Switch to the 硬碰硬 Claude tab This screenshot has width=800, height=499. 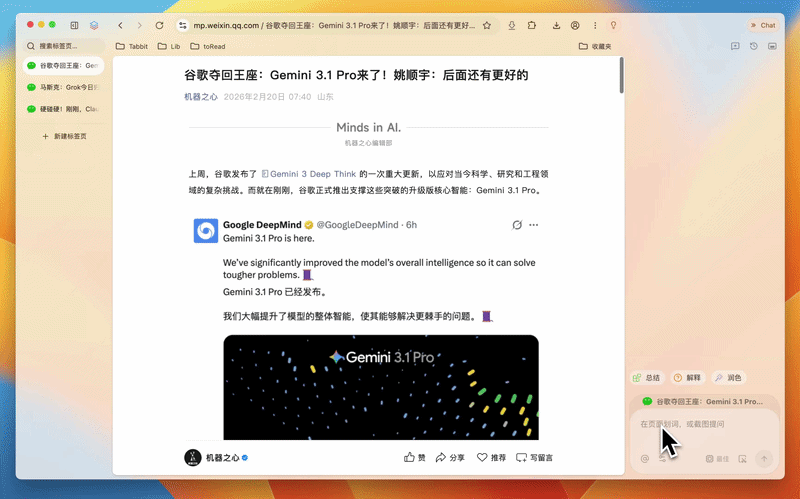[x=64, y=109]
